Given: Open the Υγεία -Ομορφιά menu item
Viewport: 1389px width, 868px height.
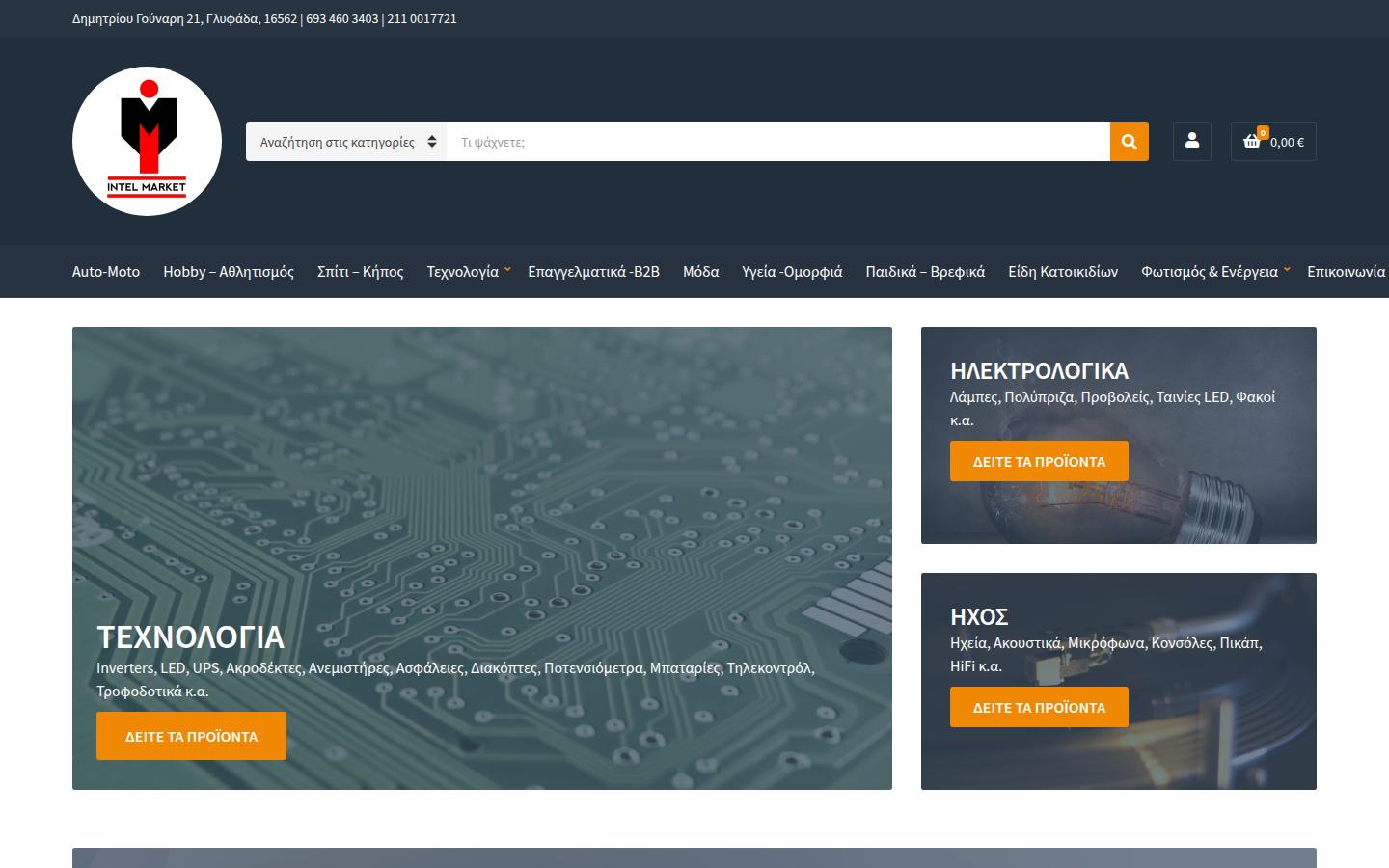Looking at the screenshot, I should click(x=792, y=272).
